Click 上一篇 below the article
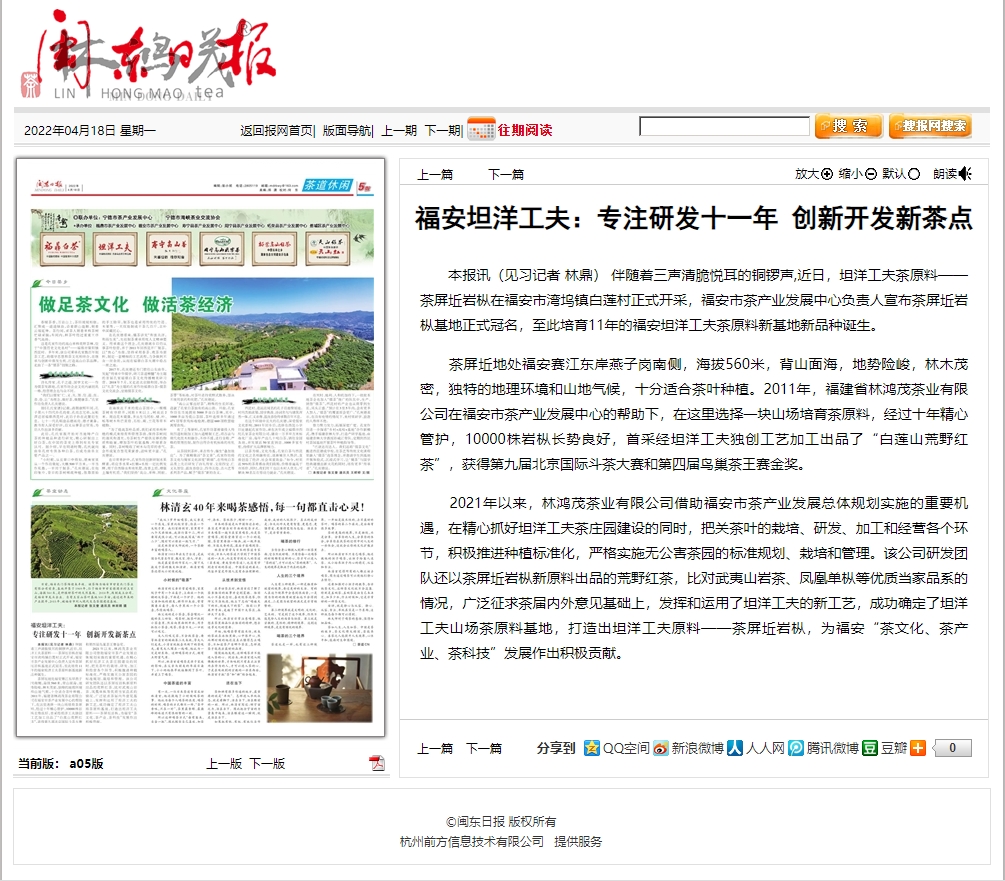Viewport: 1005px width, 881px height. click(435, 748)
